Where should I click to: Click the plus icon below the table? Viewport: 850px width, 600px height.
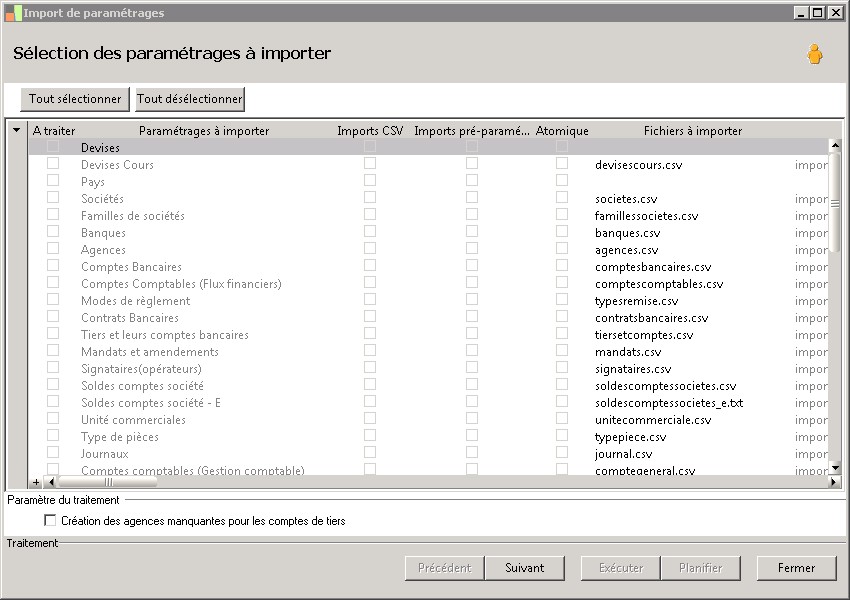37,482
